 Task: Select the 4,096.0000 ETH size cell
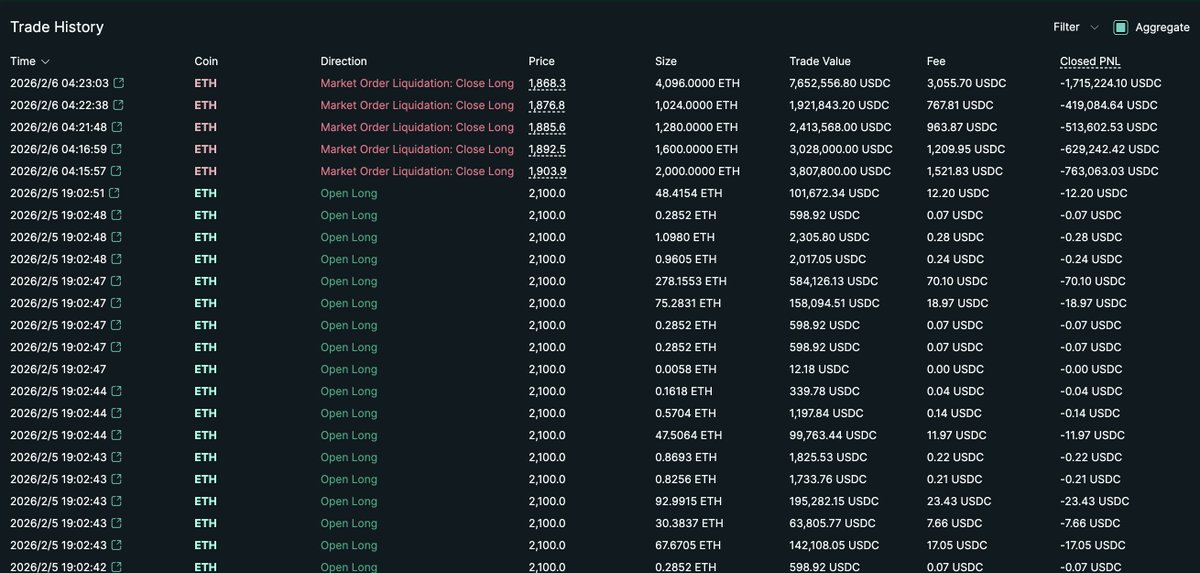point(696,83)
